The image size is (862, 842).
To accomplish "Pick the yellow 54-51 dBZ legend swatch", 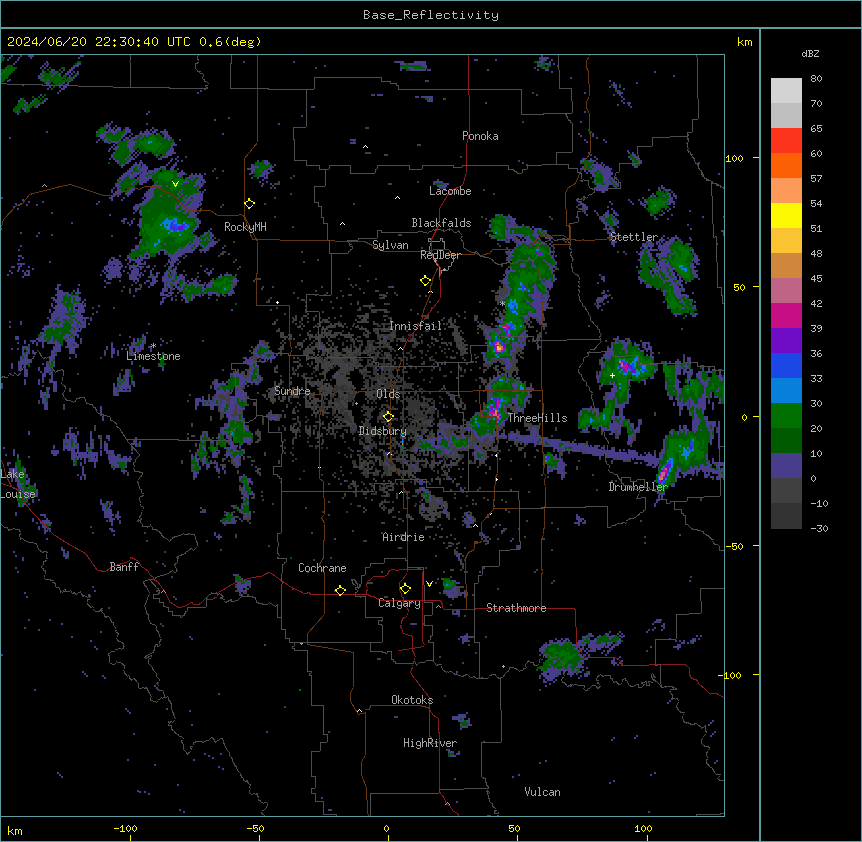I will pos(786,215).
